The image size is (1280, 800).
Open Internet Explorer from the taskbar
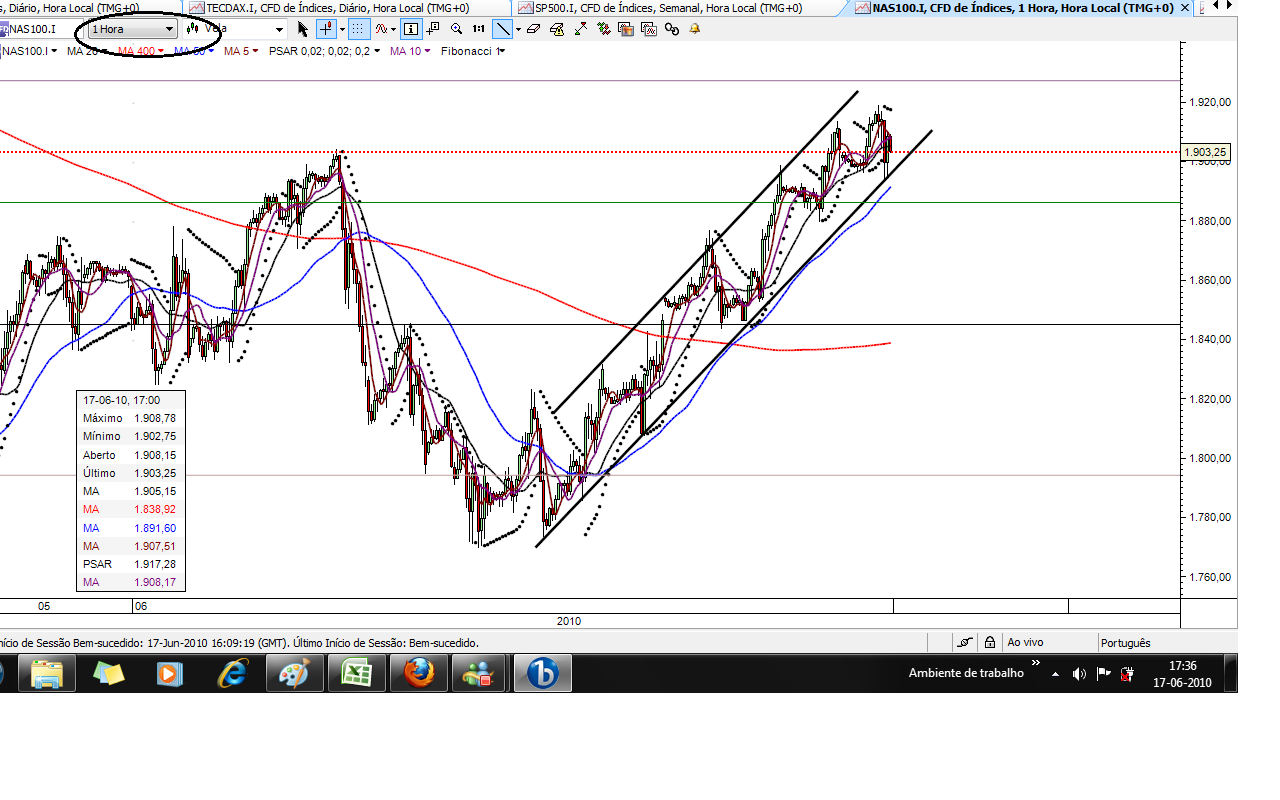(x=234, y=674)
